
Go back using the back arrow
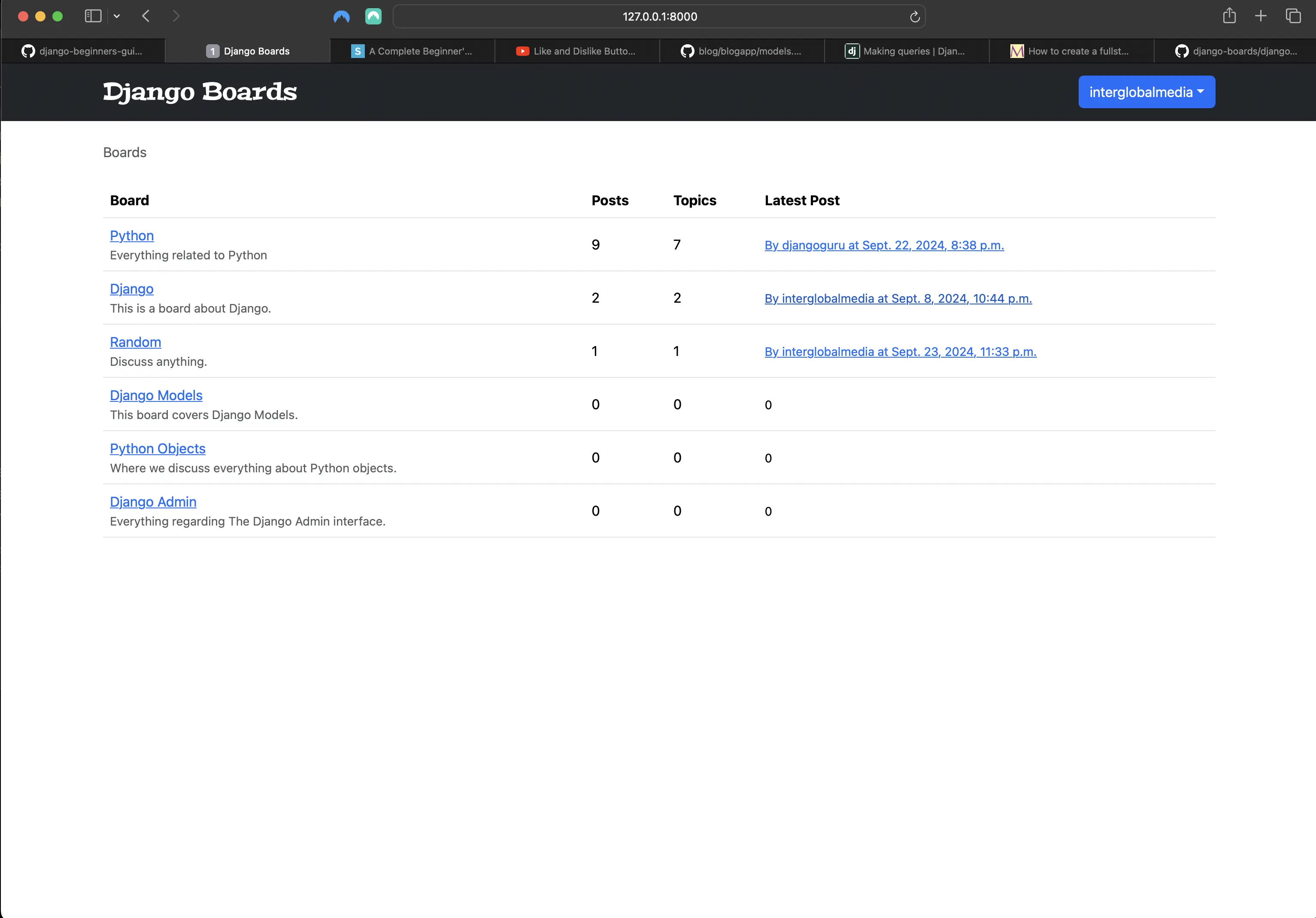[x=146, y=16]
